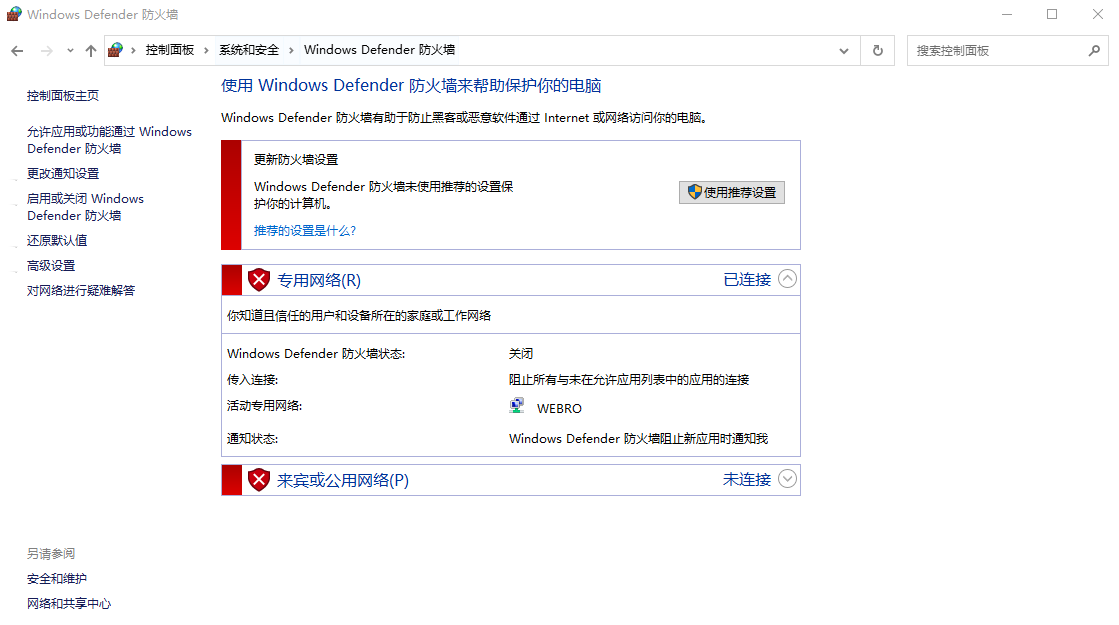Open the 推荐的设置是什么? link
Image resolution: width=1119 pixels, height=625 pixels.
pyautogui.click(x=305, y=230)
